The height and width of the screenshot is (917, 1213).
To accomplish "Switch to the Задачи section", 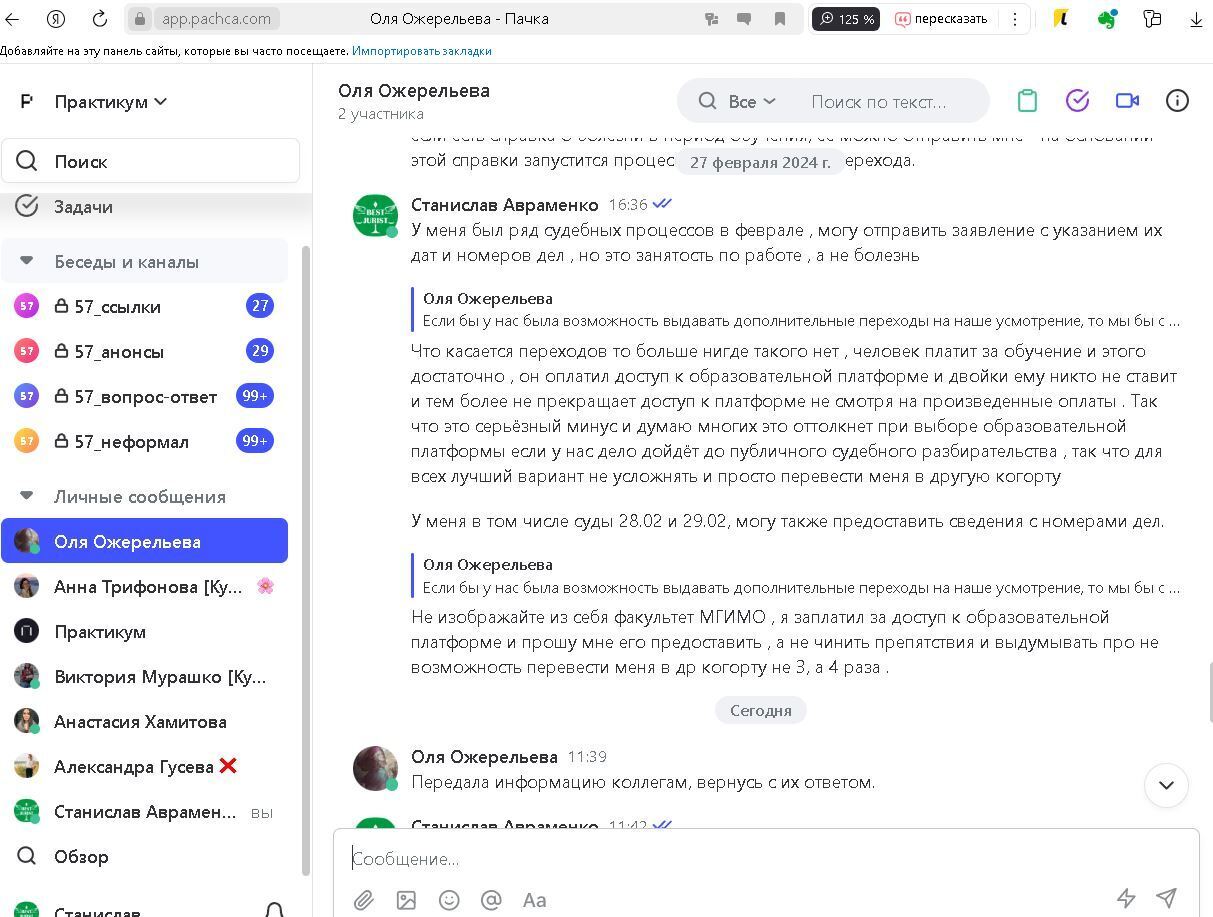I will click(x=83, y=206).
